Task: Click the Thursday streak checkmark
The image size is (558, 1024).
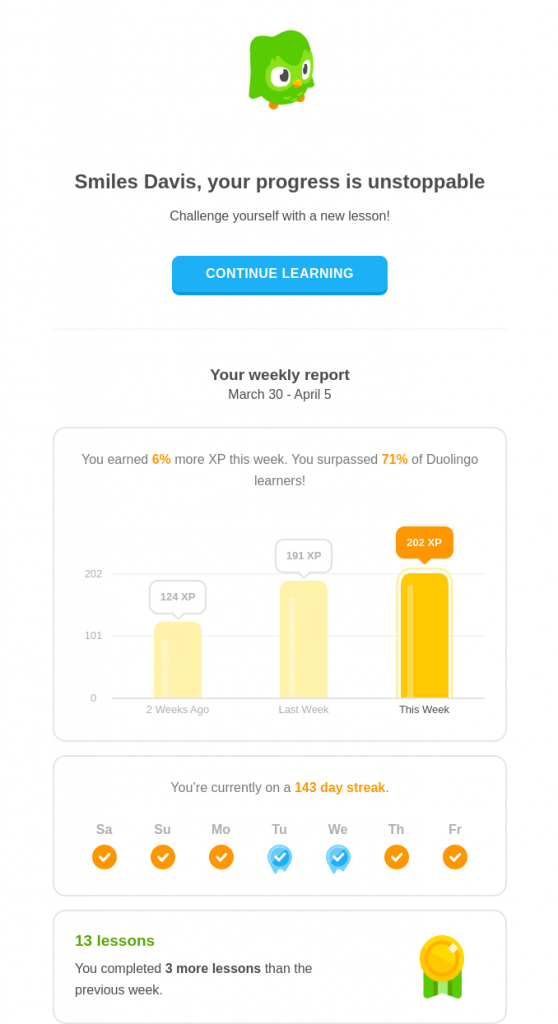Action: tap(397, 857)
